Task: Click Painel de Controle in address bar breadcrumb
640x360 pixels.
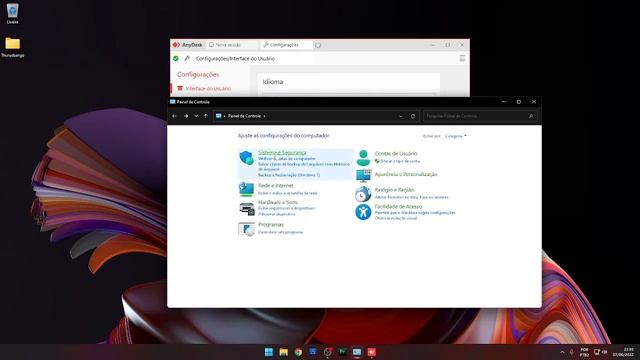Action: point(244,116)
